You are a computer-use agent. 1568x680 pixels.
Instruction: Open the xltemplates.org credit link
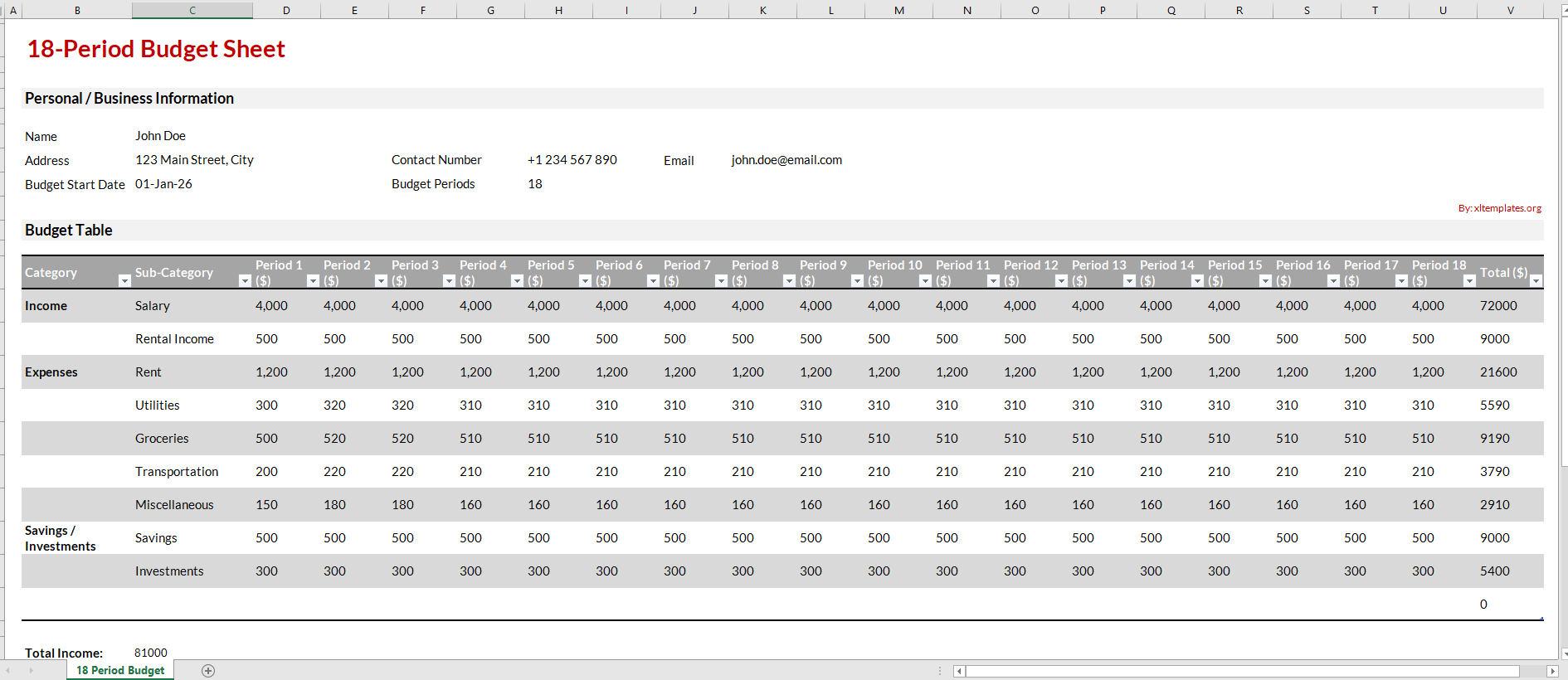1499,208
